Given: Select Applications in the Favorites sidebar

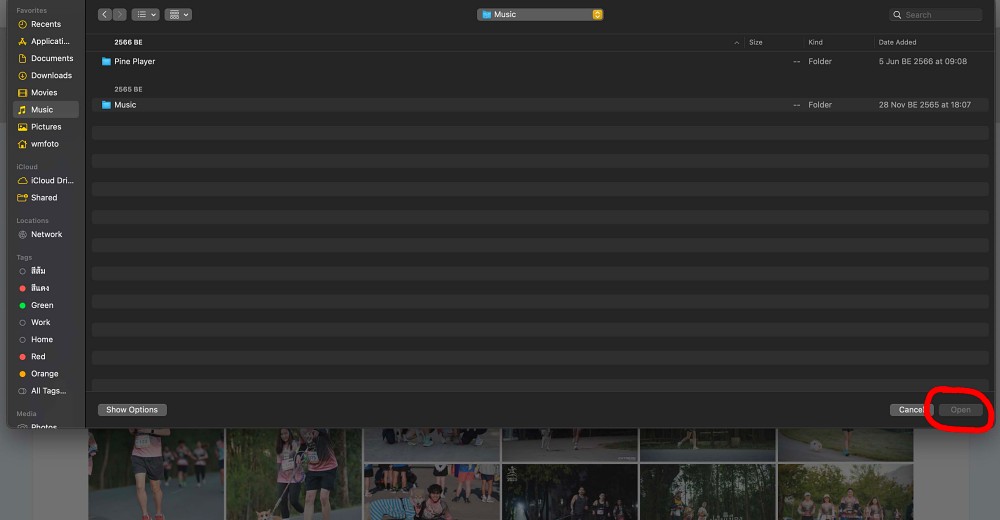Looking at the screenshot, I should (x=49, y=41).
